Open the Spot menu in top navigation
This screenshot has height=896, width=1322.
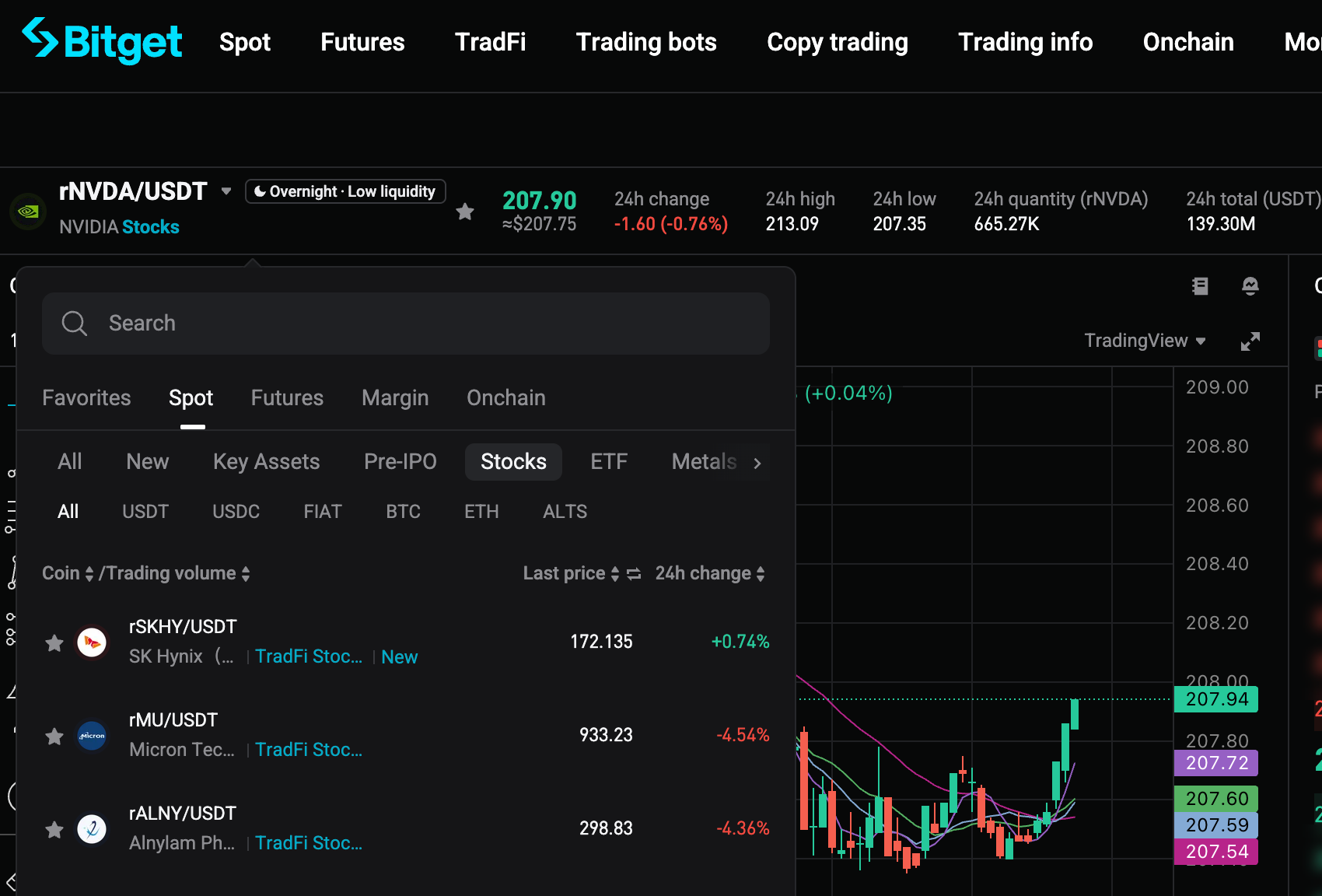tap(245, 42)
